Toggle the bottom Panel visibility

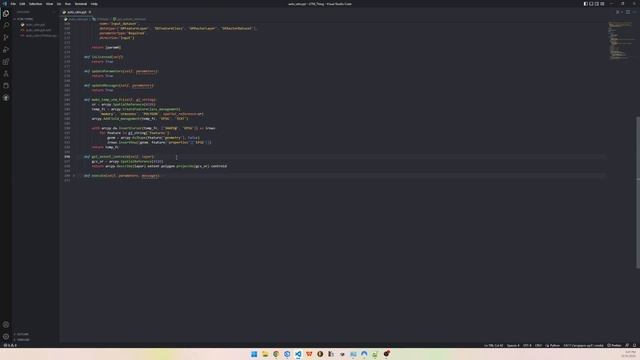pos(591,4)
